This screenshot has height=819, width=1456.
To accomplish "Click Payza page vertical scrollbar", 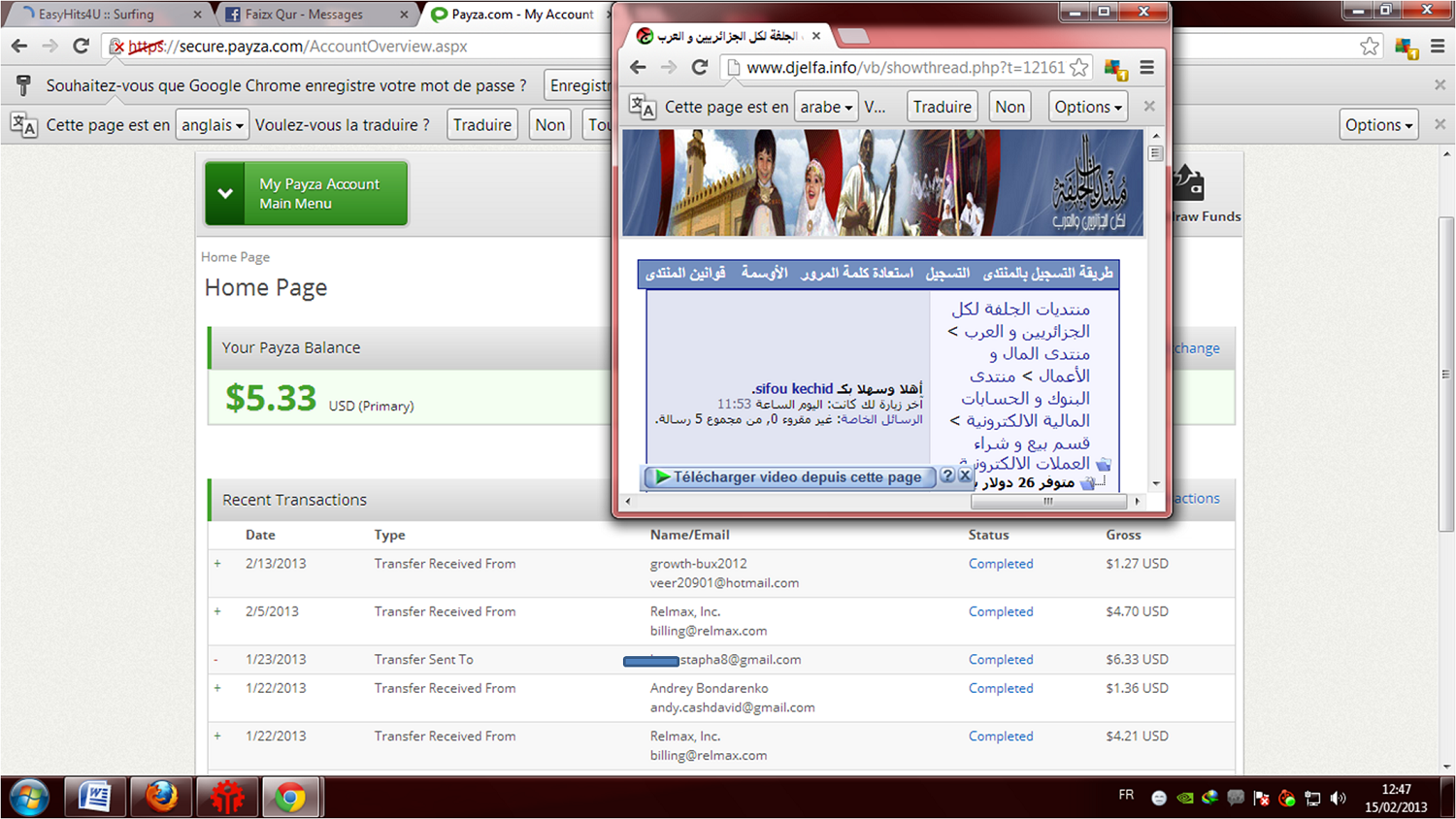I will 1446,374.
